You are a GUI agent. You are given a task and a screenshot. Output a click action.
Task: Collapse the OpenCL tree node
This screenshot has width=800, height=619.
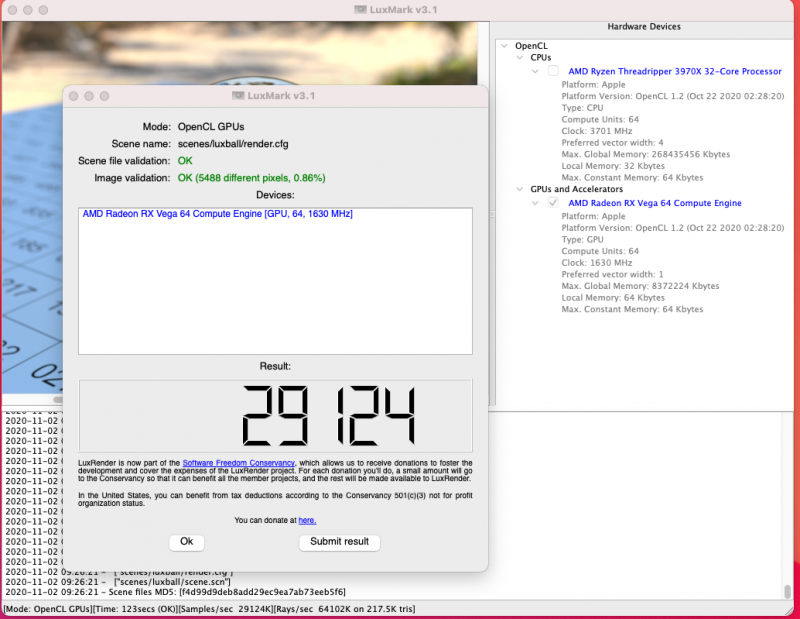click(504, 45)
